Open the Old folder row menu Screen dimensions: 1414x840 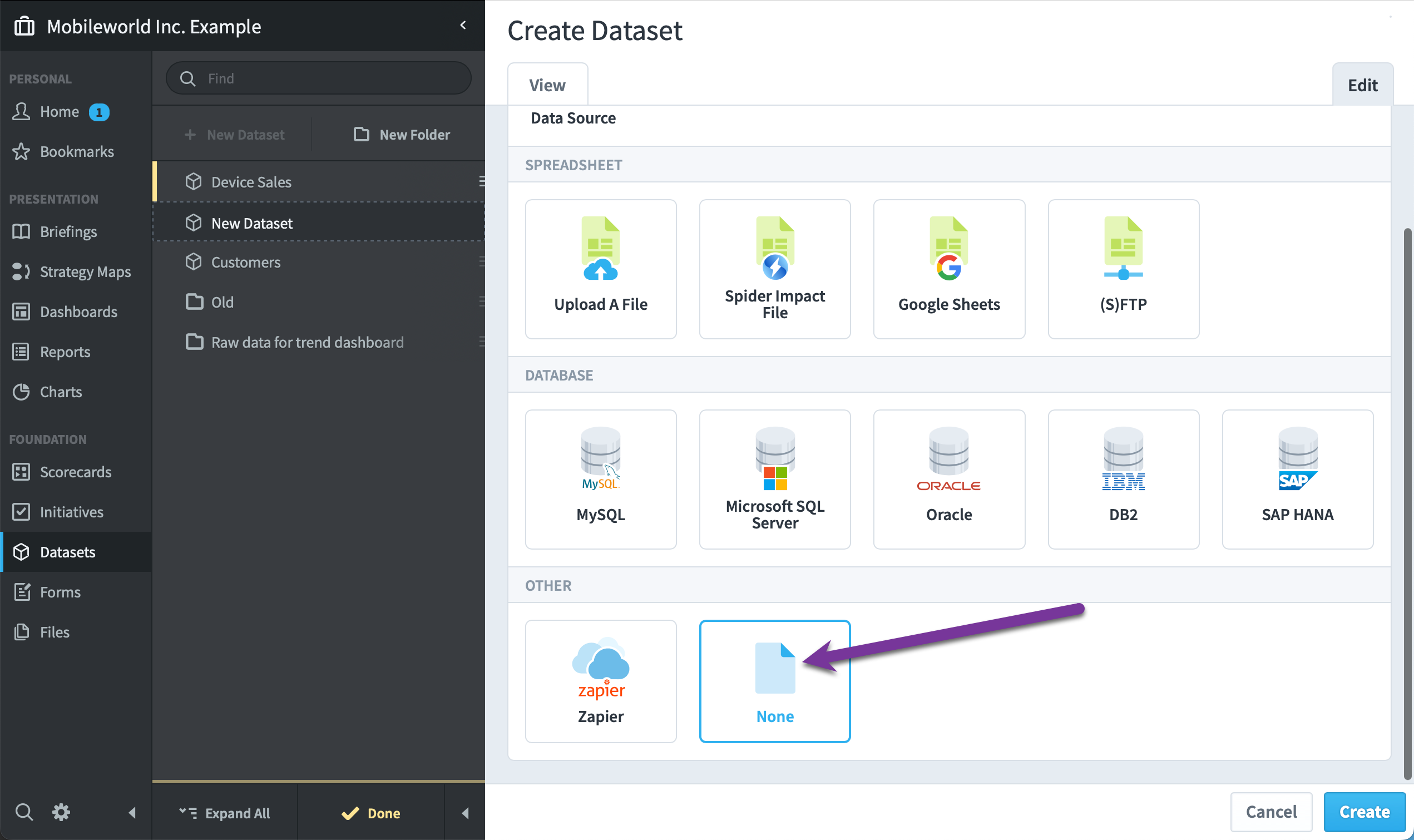[x=482, y=302]
